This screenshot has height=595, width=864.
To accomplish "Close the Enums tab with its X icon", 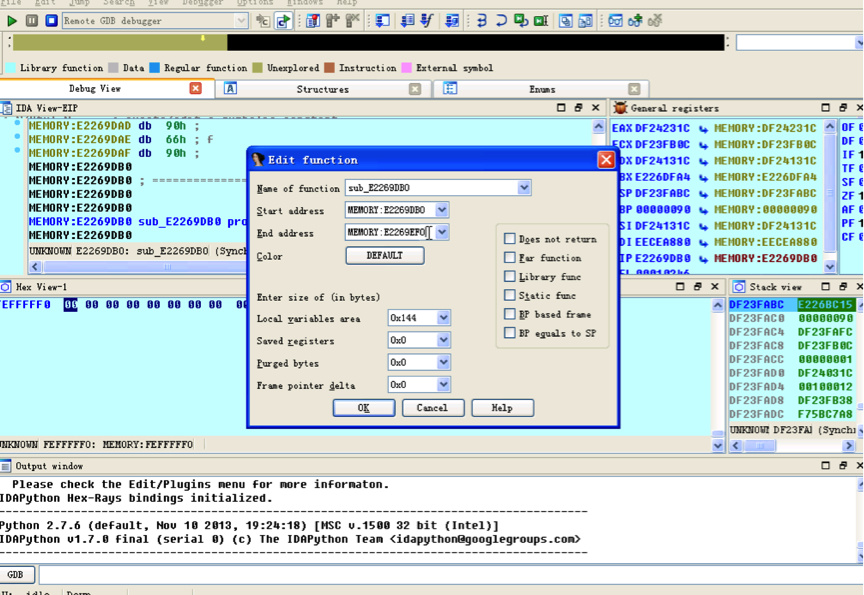I will [634, 89].
